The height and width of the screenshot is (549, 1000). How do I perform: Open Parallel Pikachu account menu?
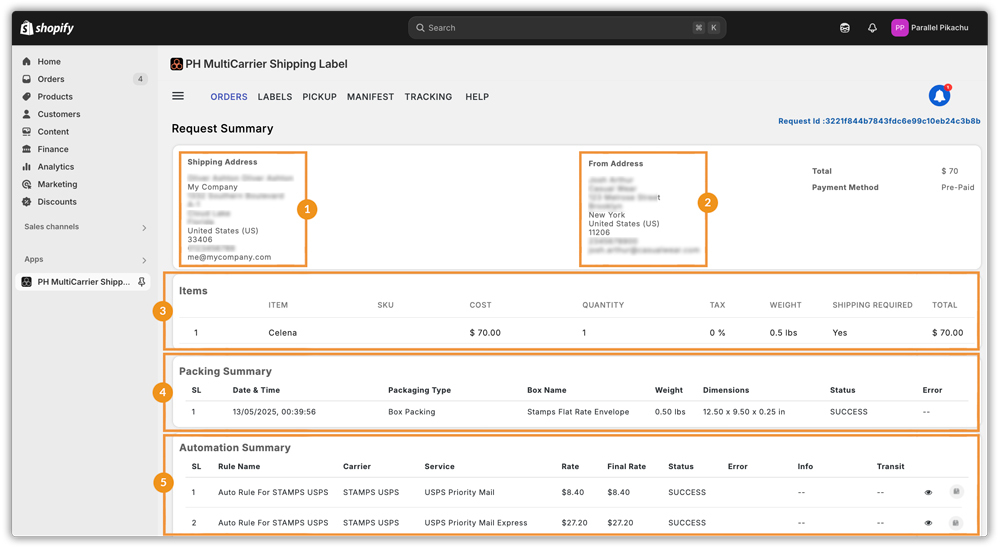[x=930, y=27]
